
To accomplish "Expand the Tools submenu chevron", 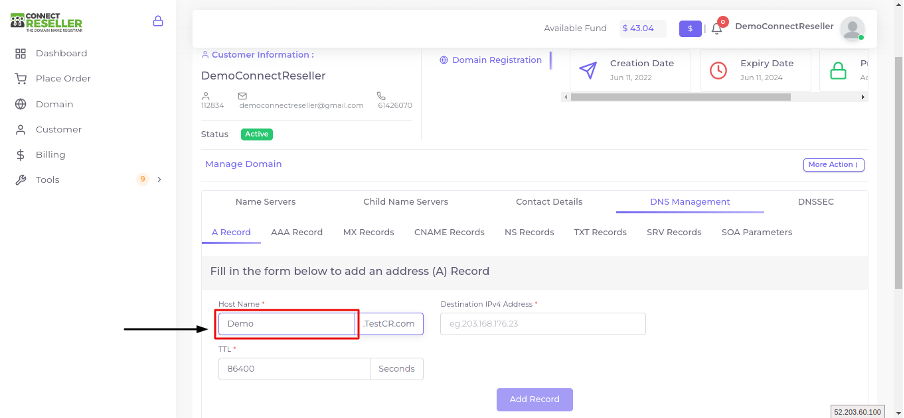I will click(x=160, y=180).
